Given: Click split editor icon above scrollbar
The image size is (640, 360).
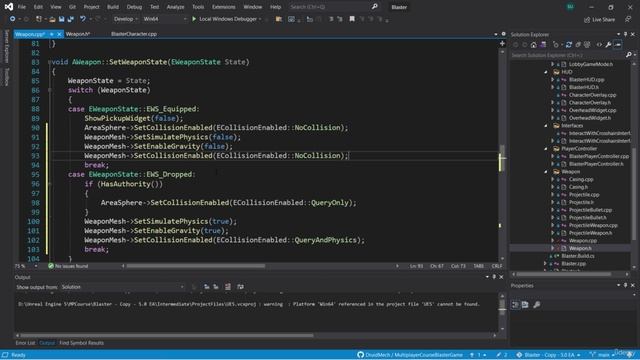Looking at the screenshot, I should tap(502, 43).
